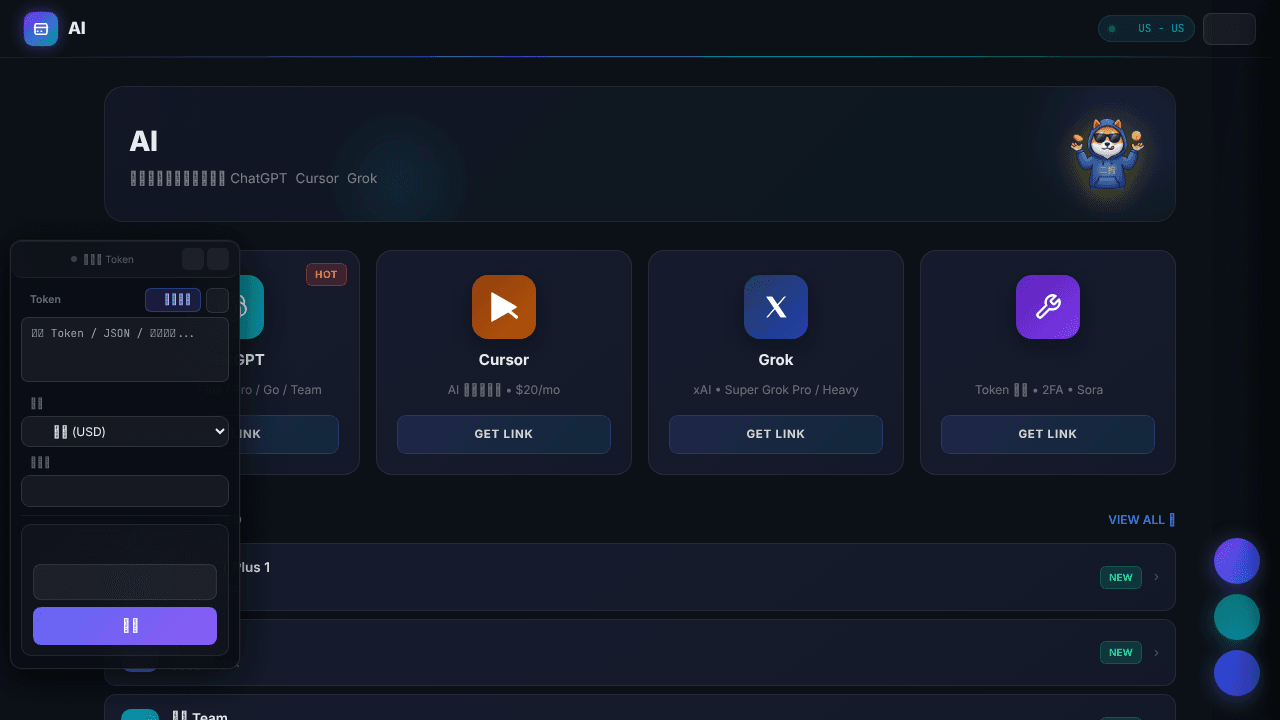Click the small square button right of highlighted button

[217, 300]
